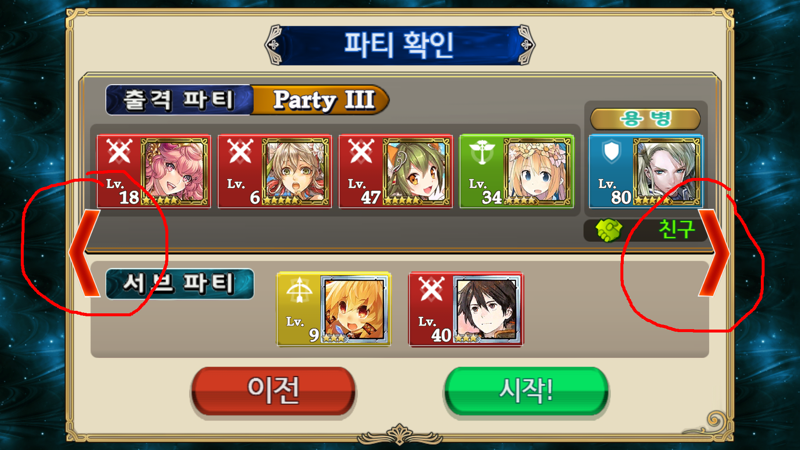The width and height of the screenshot is (800, 450).
Task: Click the green handshake friend icon
Action: point(609,231)
